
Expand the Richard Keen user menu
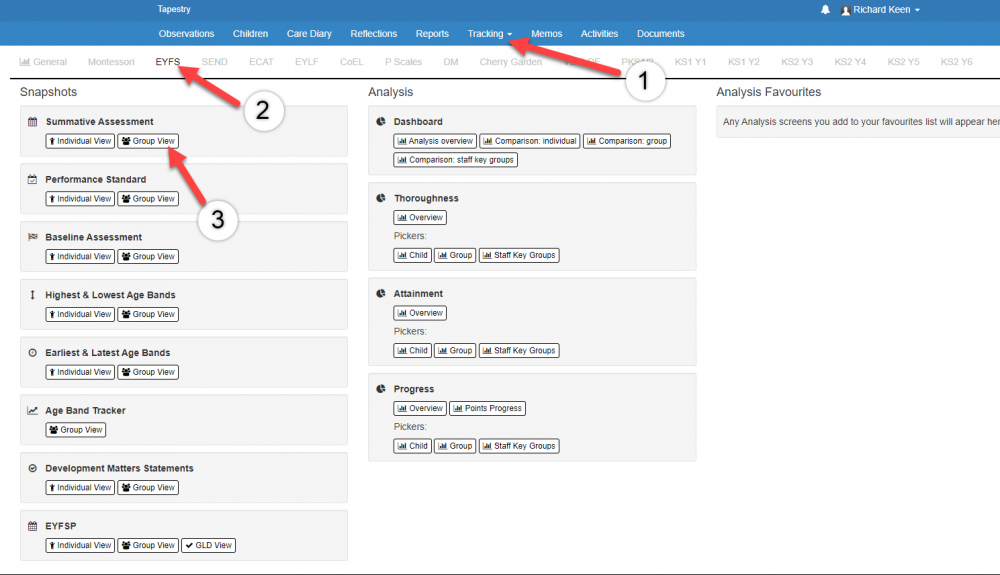880,10
